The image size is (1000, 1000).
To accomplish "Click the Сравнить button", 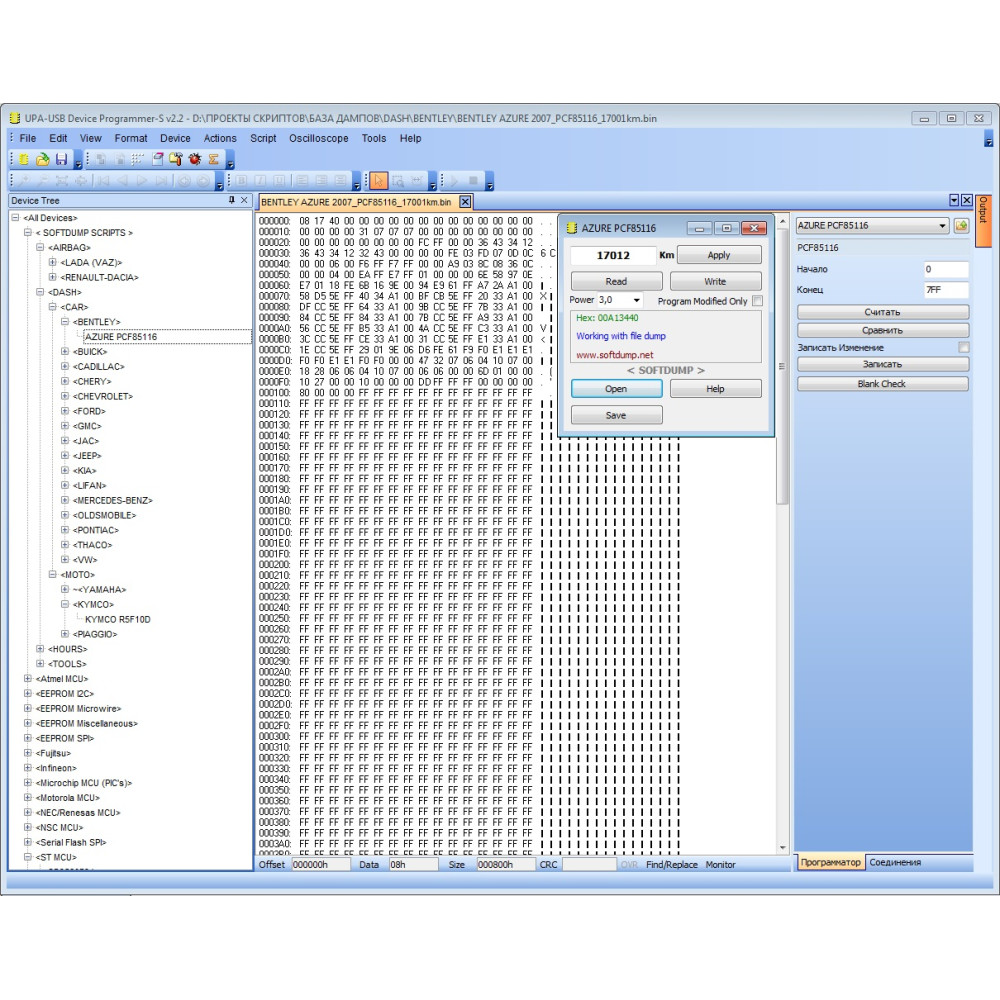I will coord(883,330).
